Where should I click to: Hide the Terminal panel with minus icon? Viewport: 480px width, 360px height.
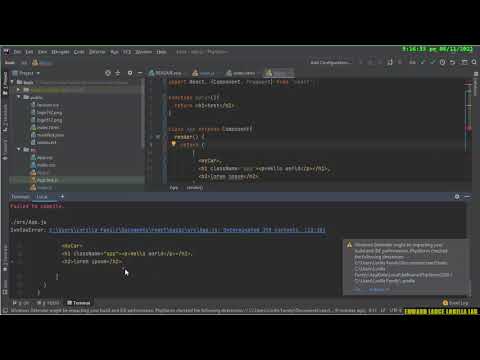[467, 197]
